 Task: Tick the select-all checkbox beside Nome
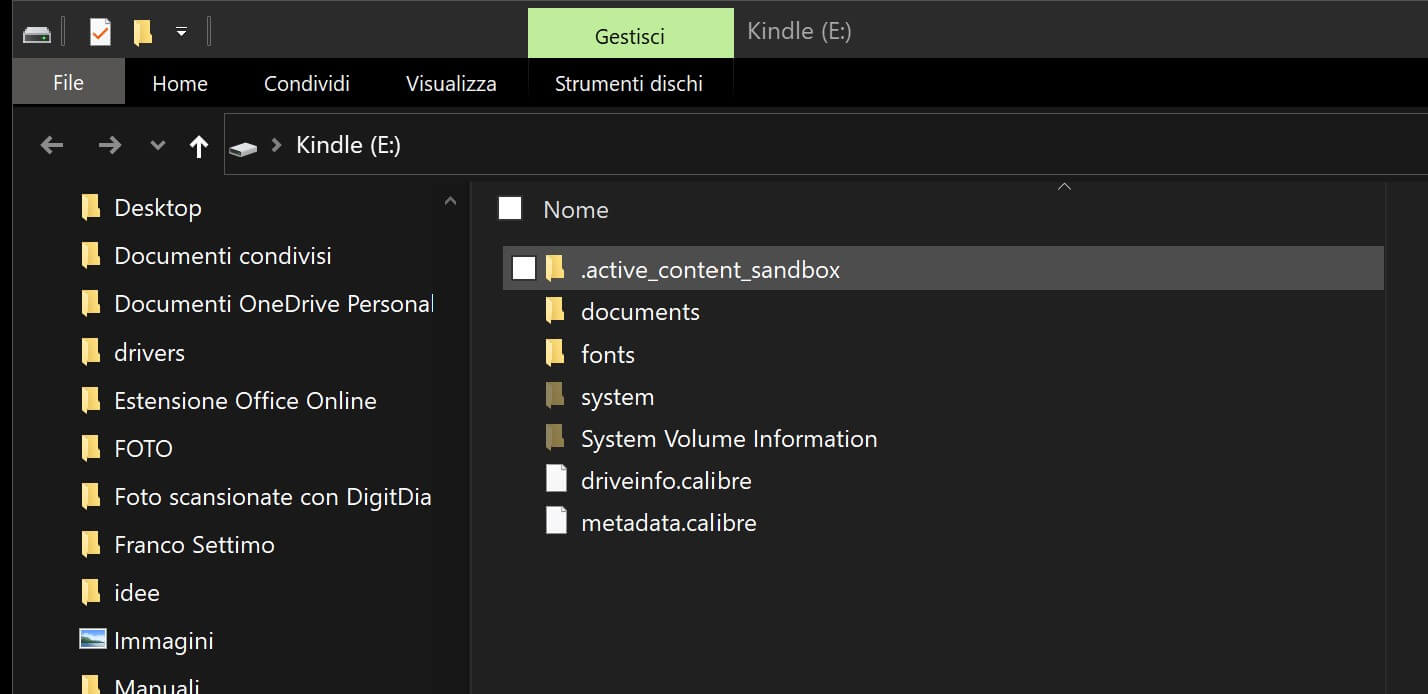coord(510,208)
